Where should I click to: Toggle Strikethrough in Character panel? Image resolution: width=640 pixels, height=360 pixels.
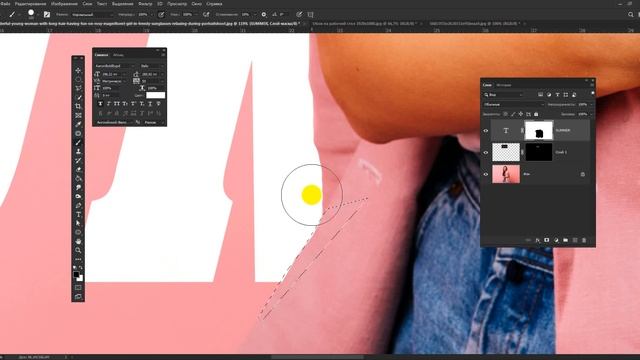tap(158, 104)
